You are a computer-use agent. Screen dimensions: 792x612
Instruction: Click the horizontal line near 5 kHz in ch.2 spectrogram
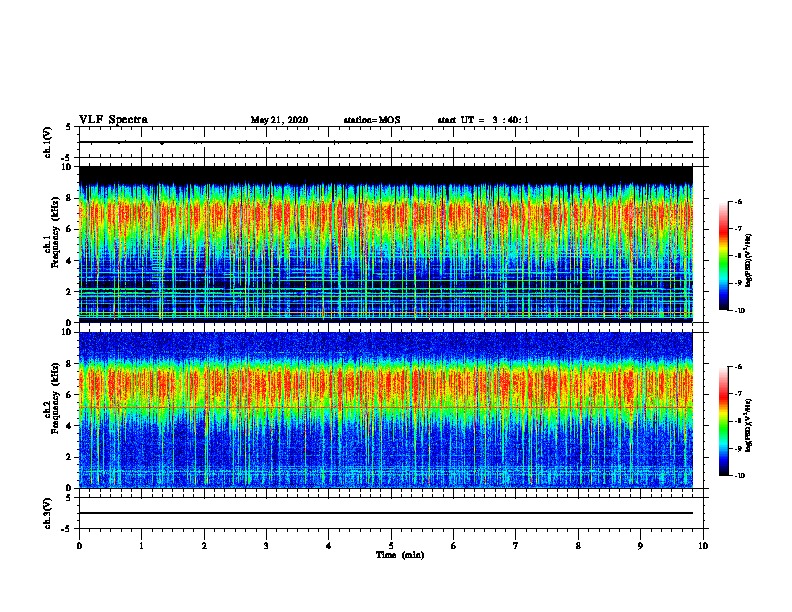[386, 407]
